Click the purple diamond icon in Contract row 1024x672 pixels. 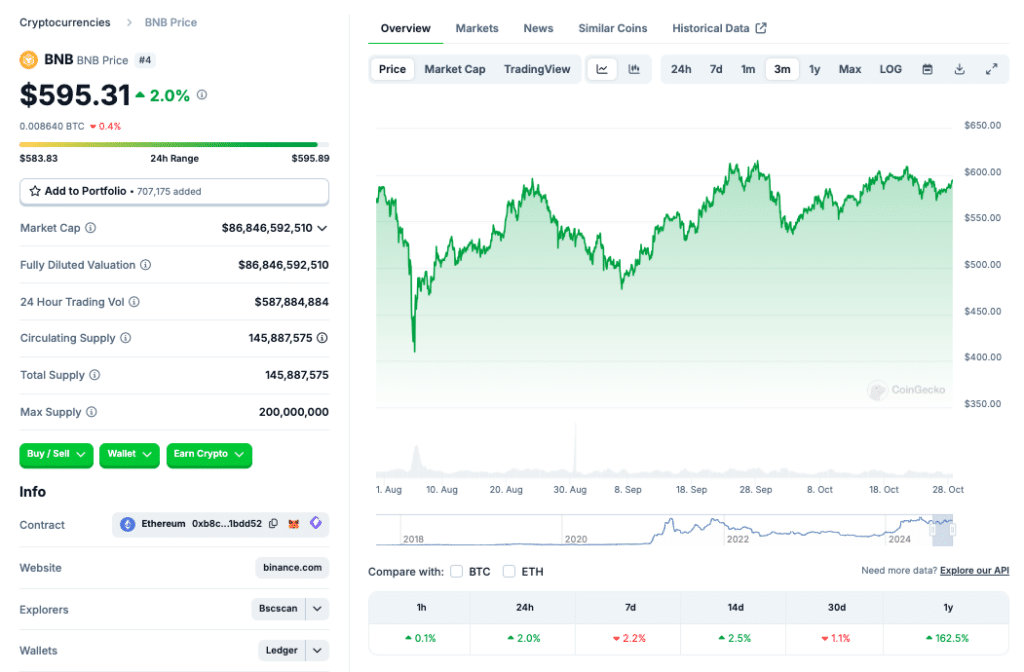click(316, 522)
